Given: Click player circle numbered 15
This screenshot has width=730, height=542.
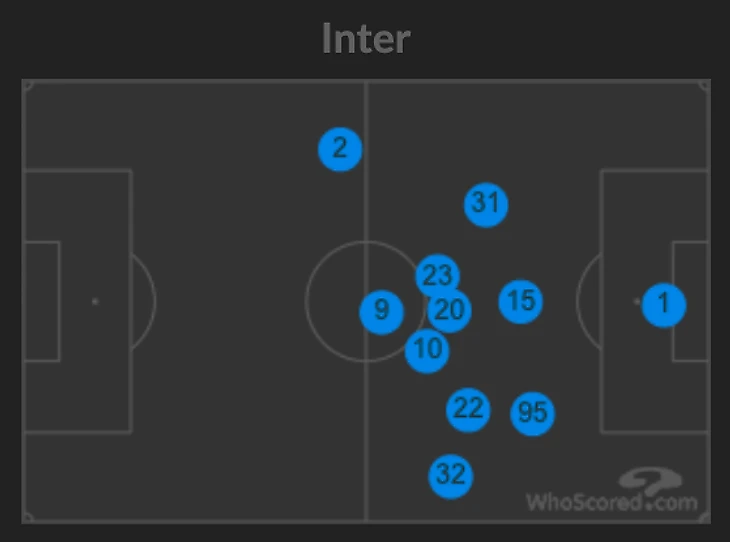Looking at the screenshot, I should coord(521,301).
